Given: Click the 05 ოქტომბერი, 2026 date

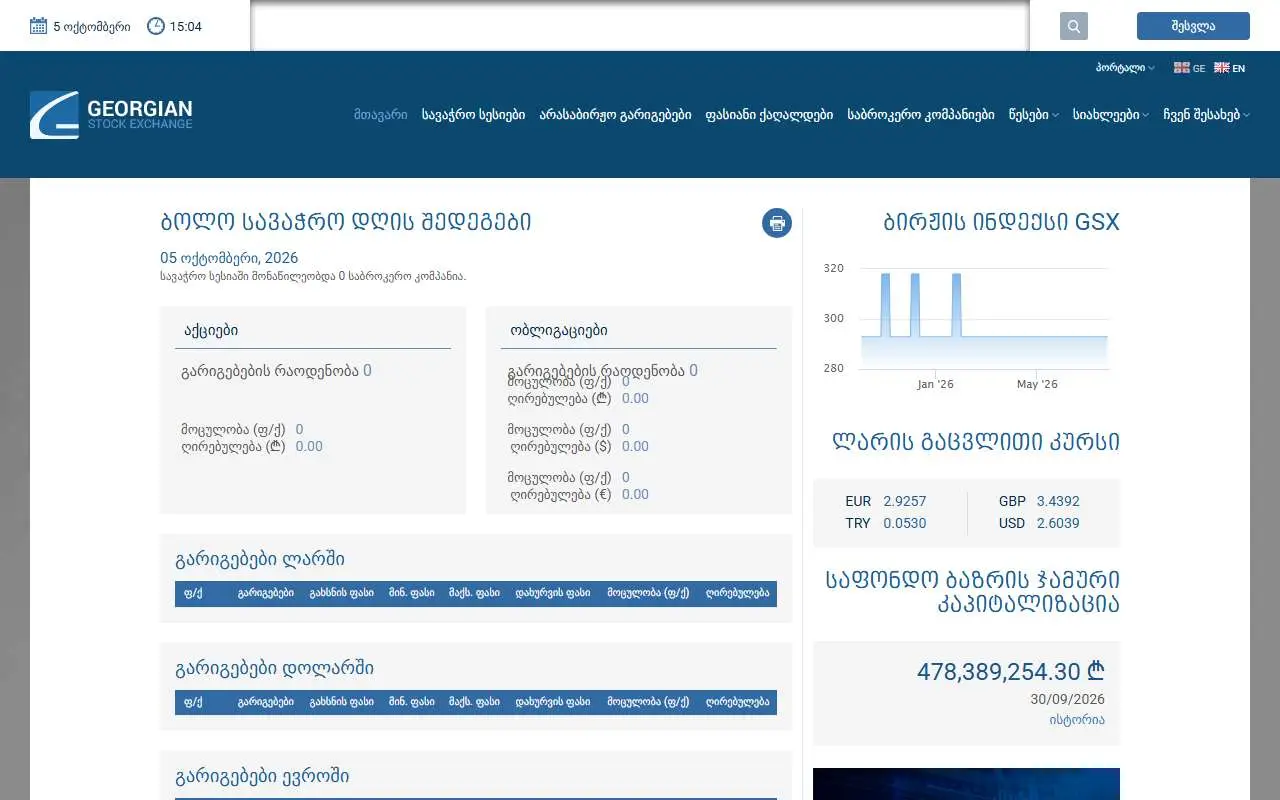Looking at the screenshot, I should point(229,258).
